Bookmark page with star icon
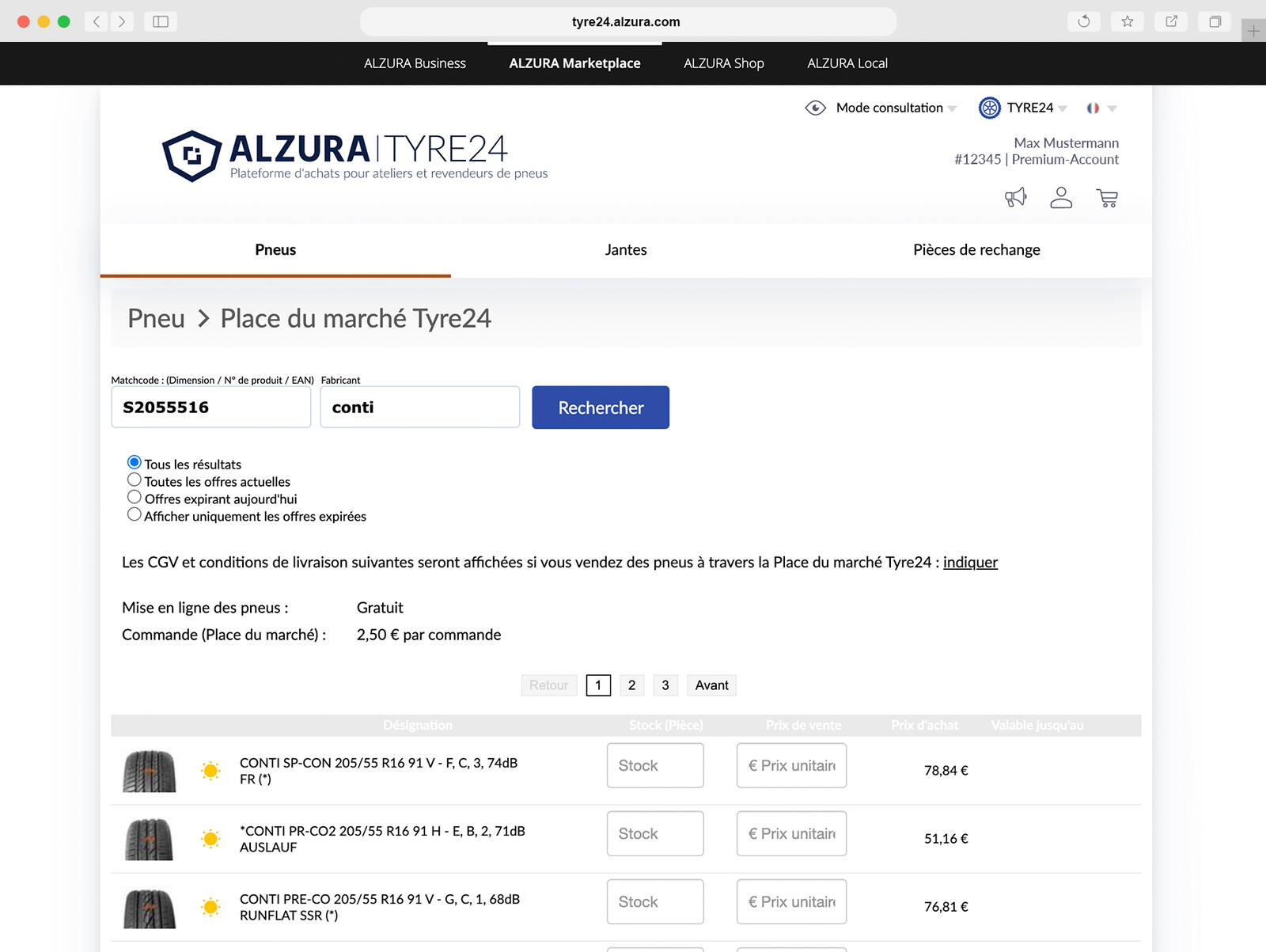The height and width of the screenshot is (952, 1266). (1128, 21)
